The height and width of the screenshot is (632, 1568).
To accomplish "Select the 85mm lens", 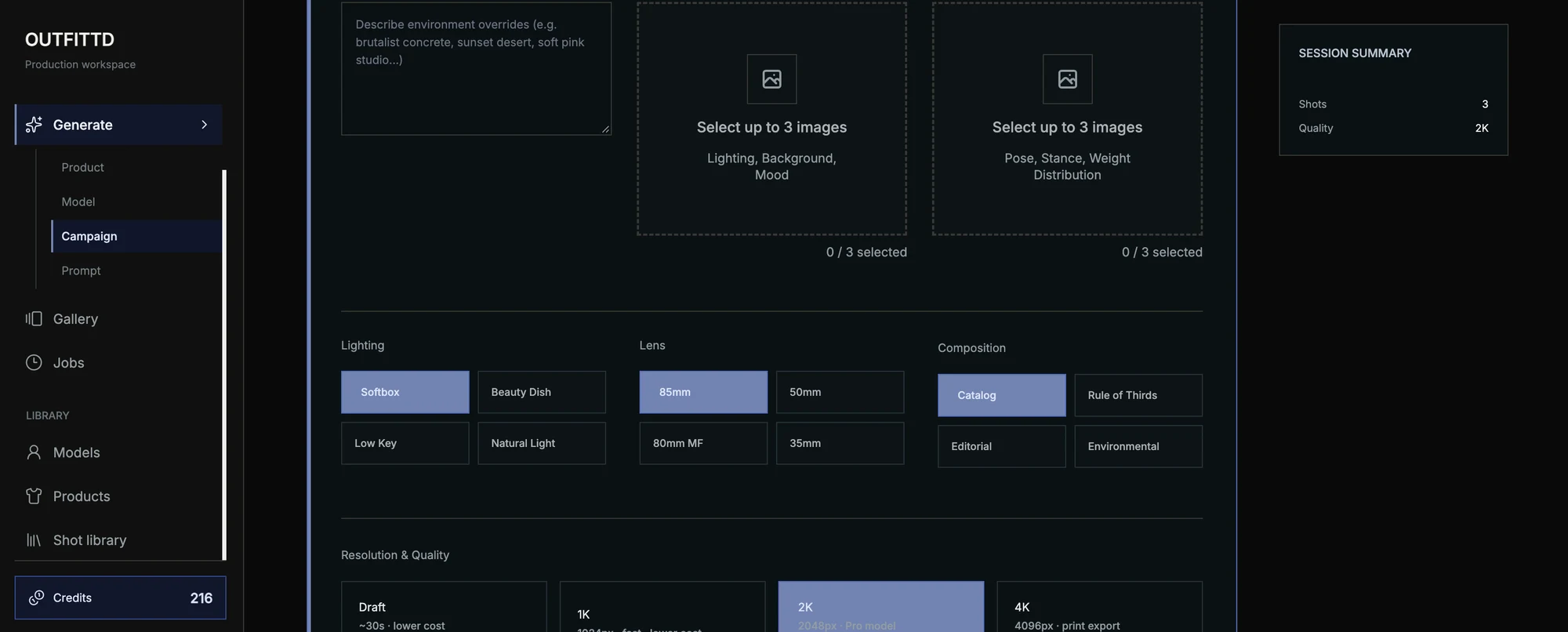I will pyautogui.click(x=703, y=392).
